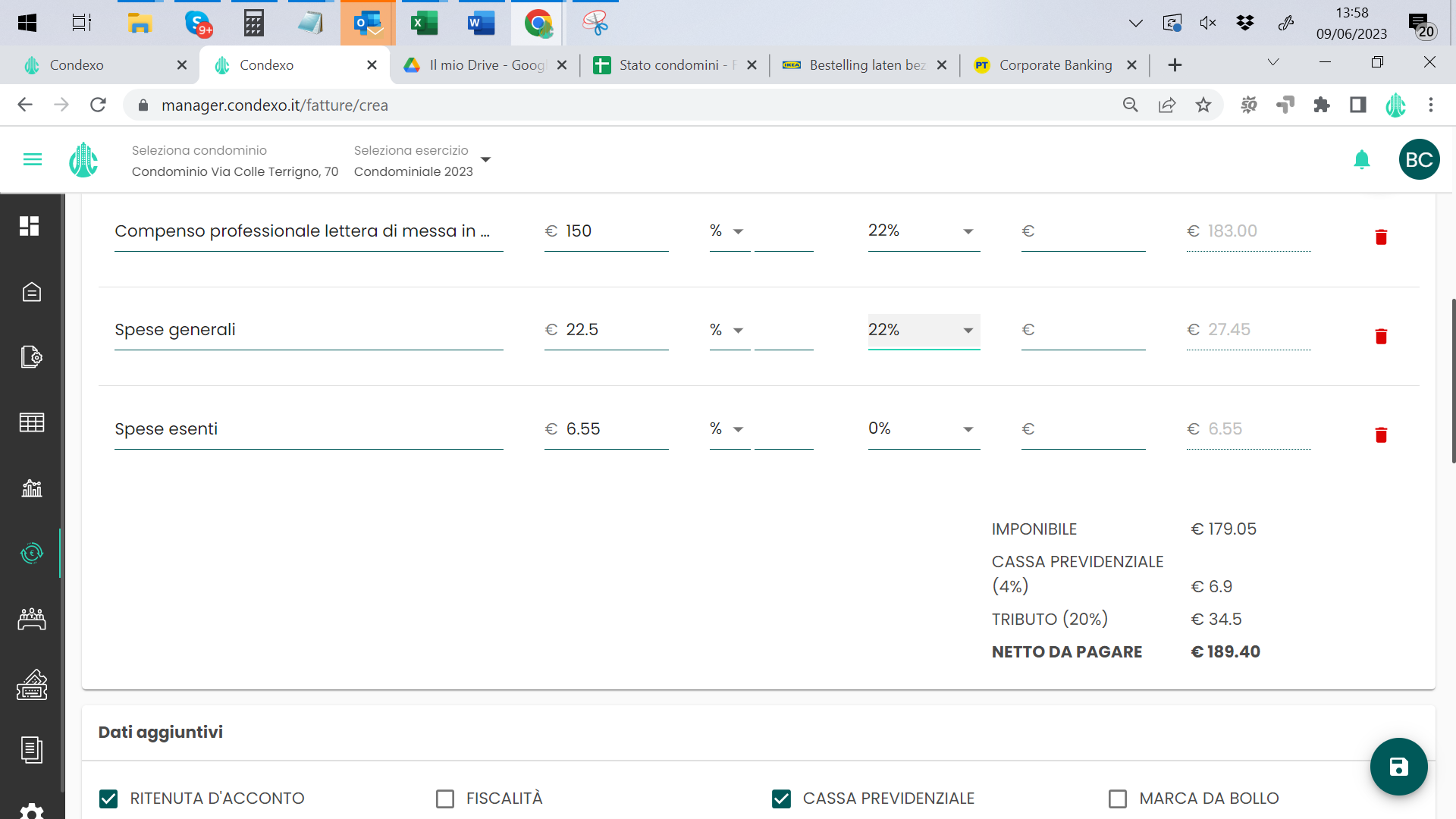The image size is (1456, 819).
Task: Uncheck the Cassa previdenziale checkbox
Action: (781, 799)
